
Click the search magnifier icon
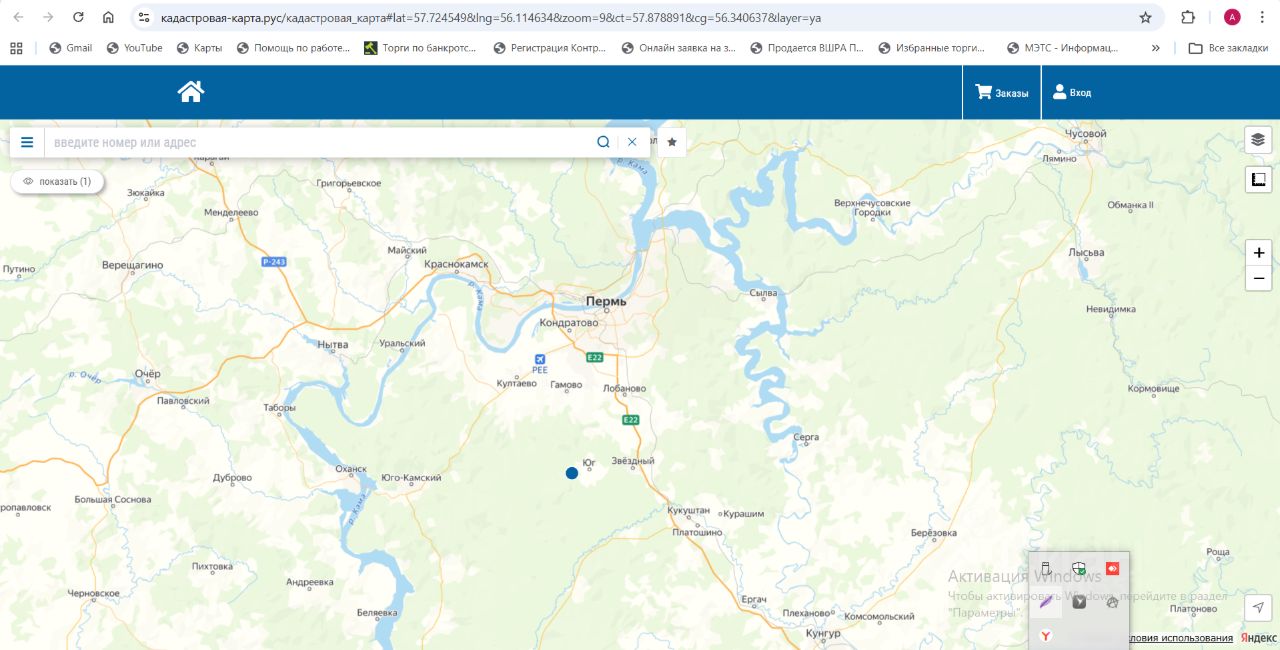603,142
